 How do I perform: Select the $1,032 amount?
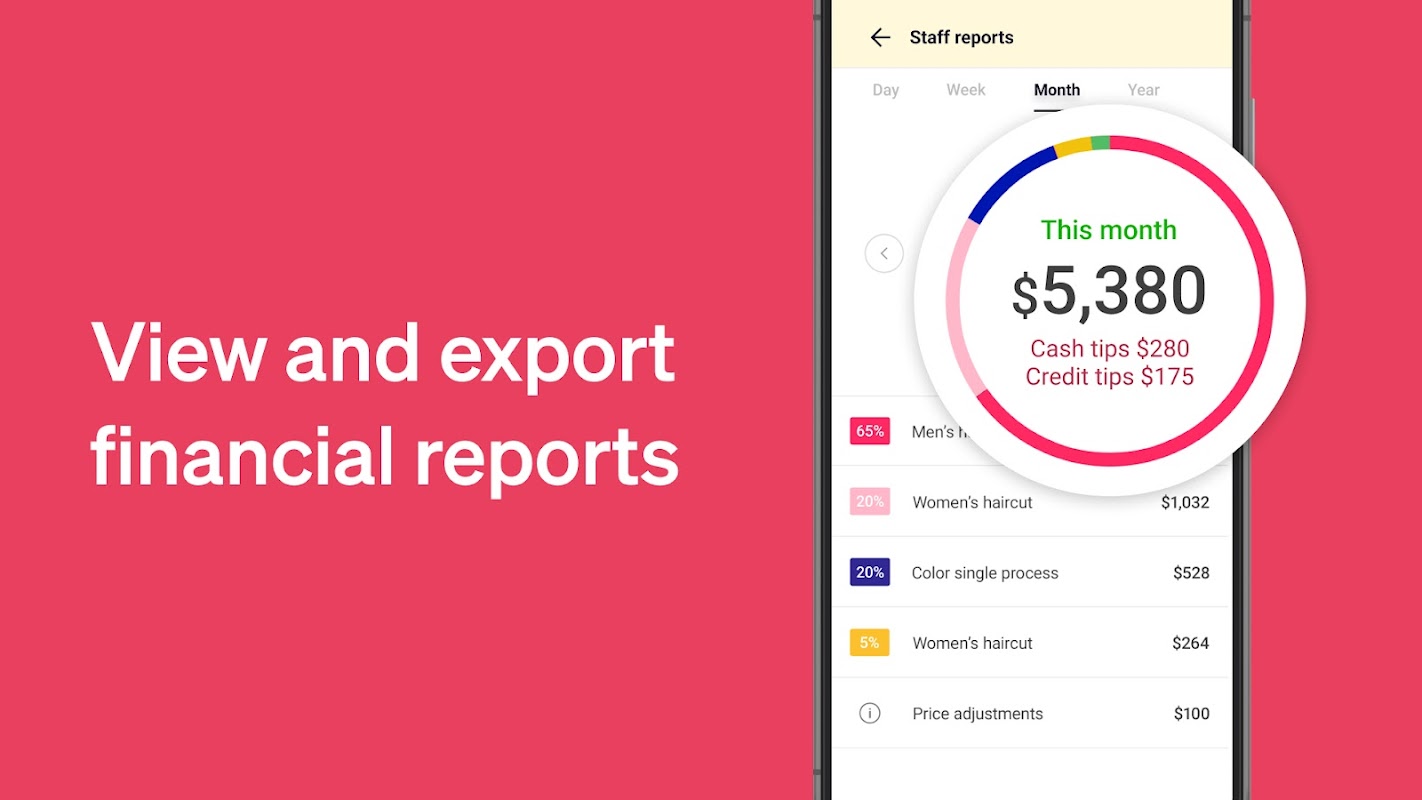[1185, 502]
